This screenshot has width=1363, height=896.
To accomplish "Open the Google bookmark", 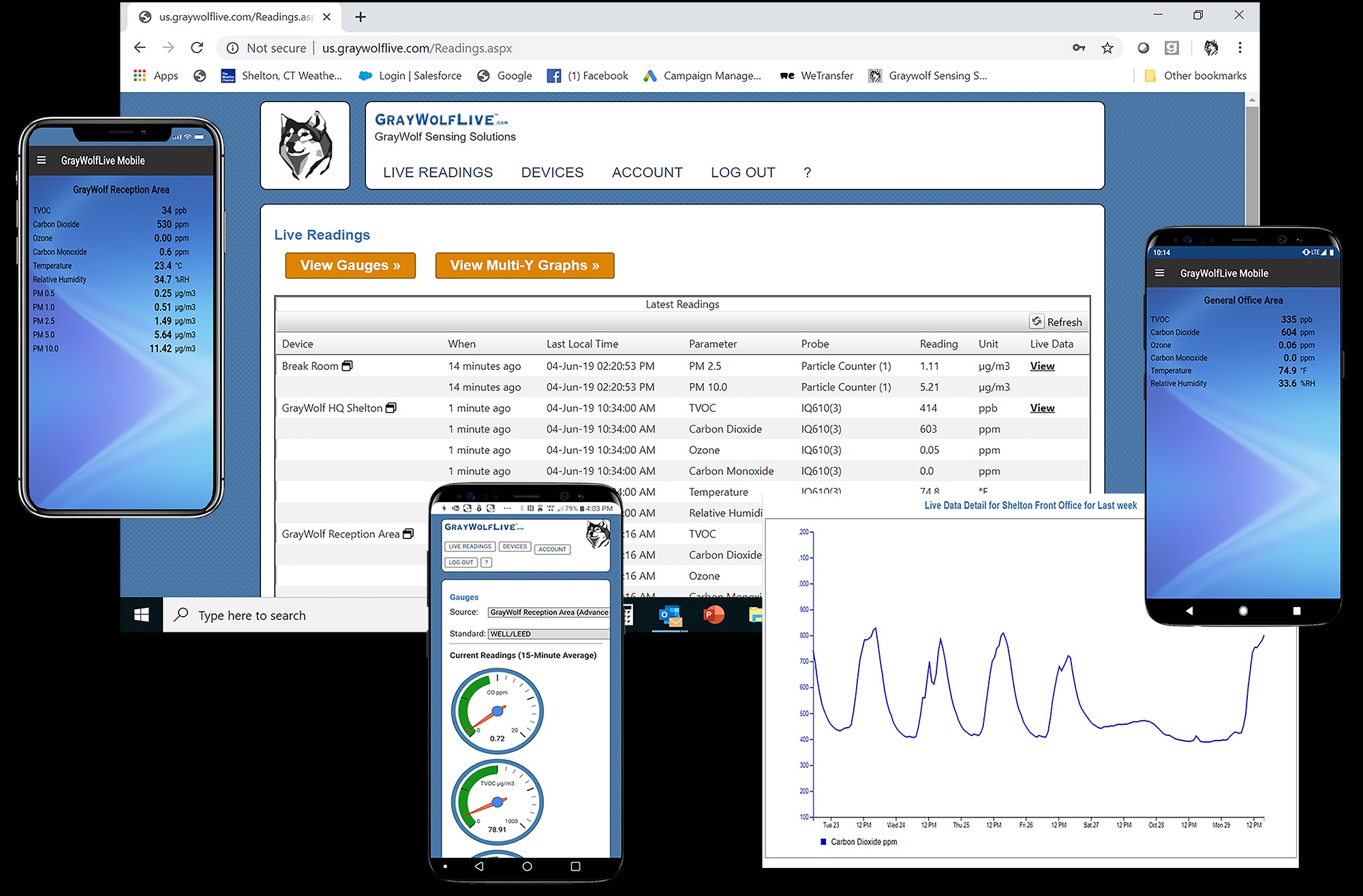I will point(504,76).
